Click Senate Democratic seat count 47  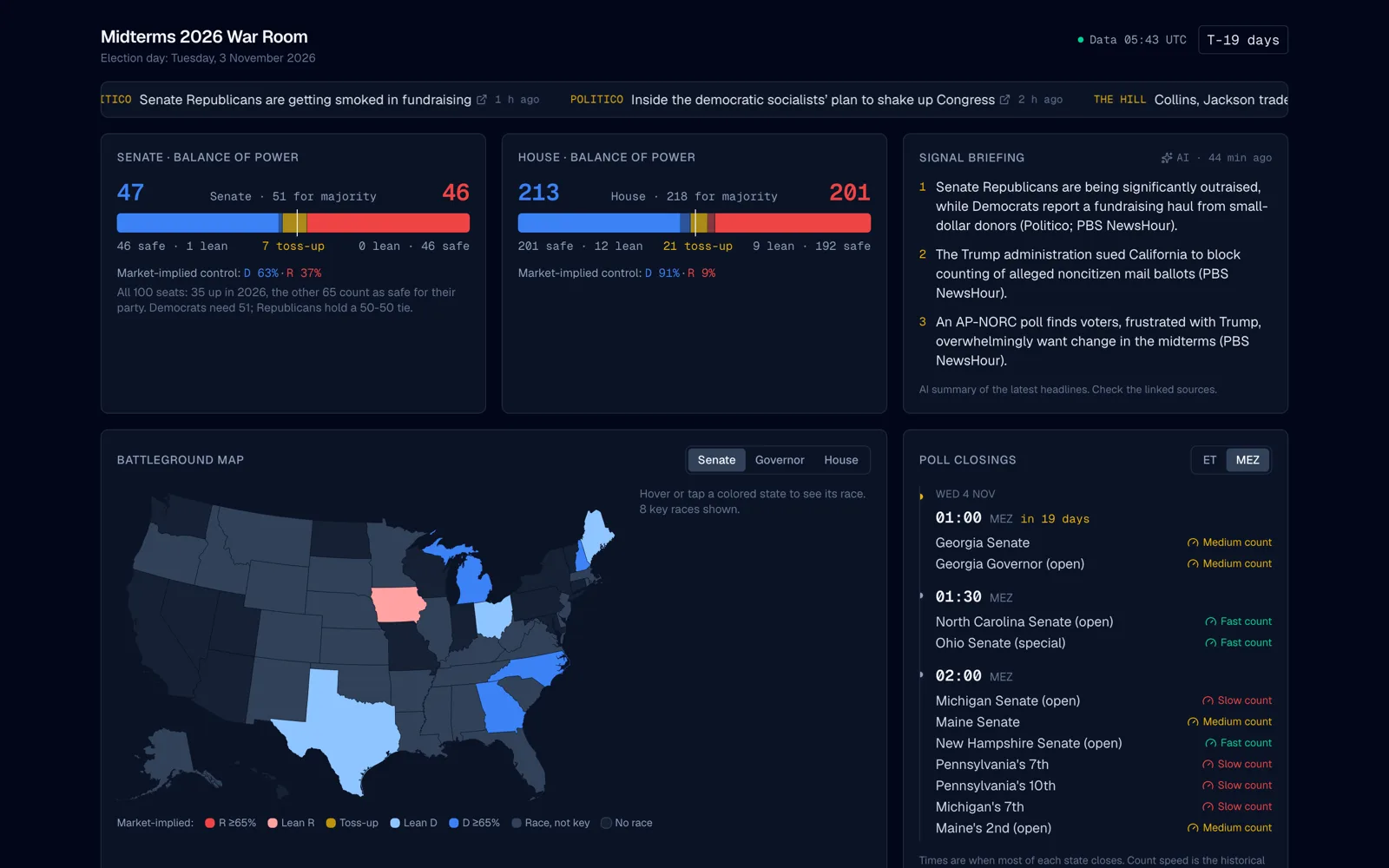tap(131, 193)
